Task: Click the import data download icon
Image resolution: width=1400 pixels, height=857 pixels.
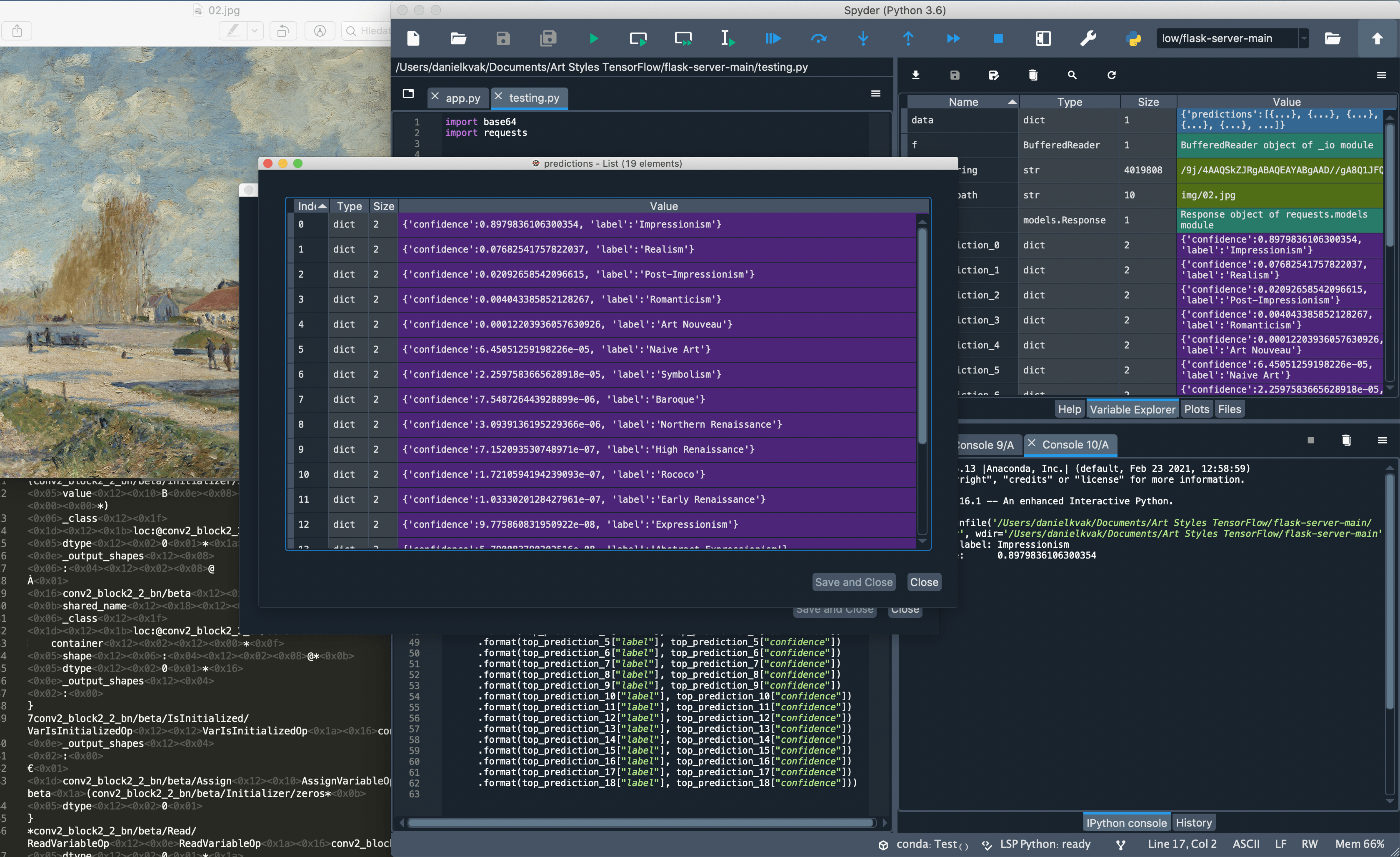Action: (x=915, y=75)
